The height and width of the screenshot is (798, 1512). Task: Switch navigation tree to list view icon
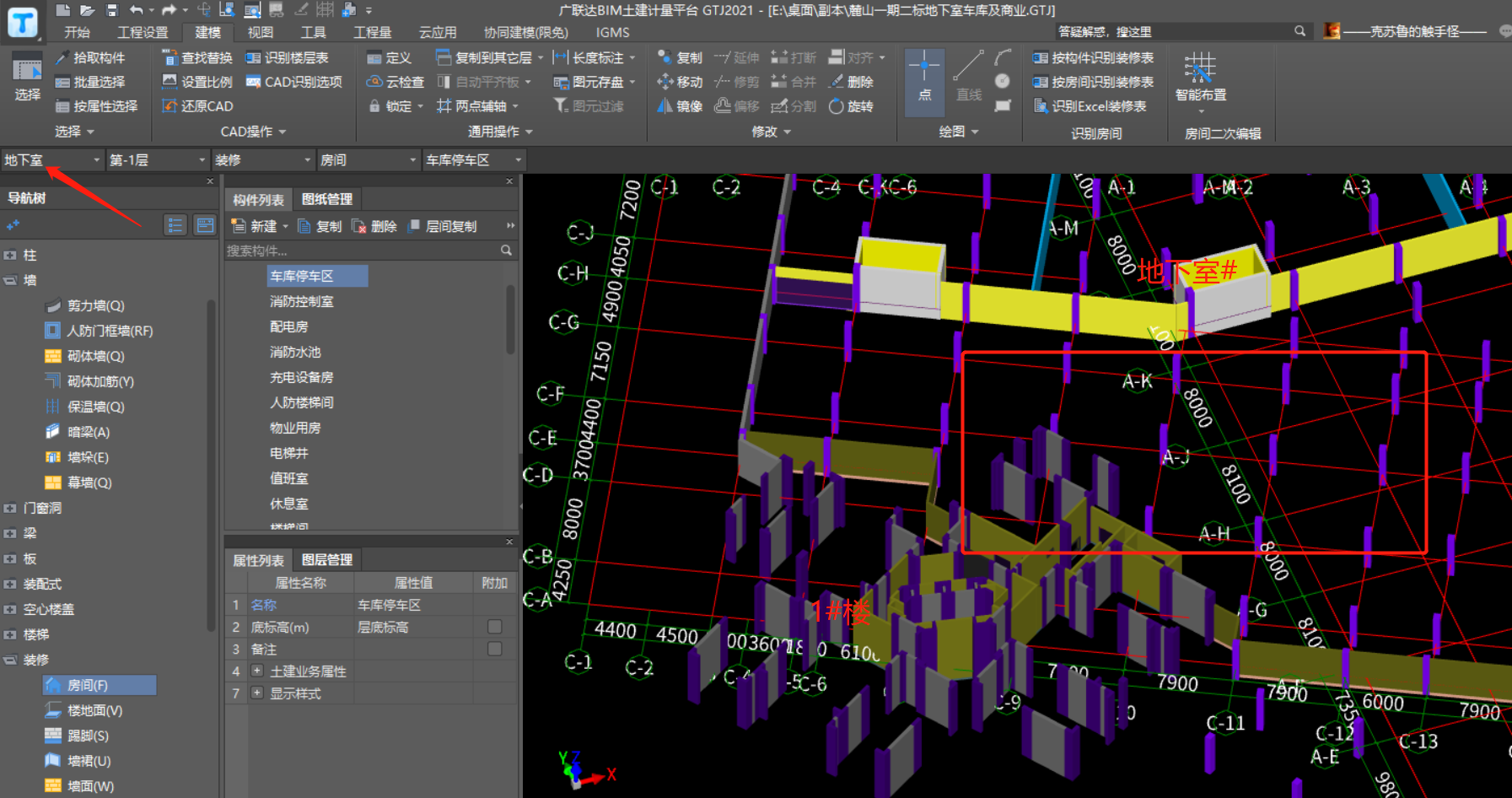(175, 225)
